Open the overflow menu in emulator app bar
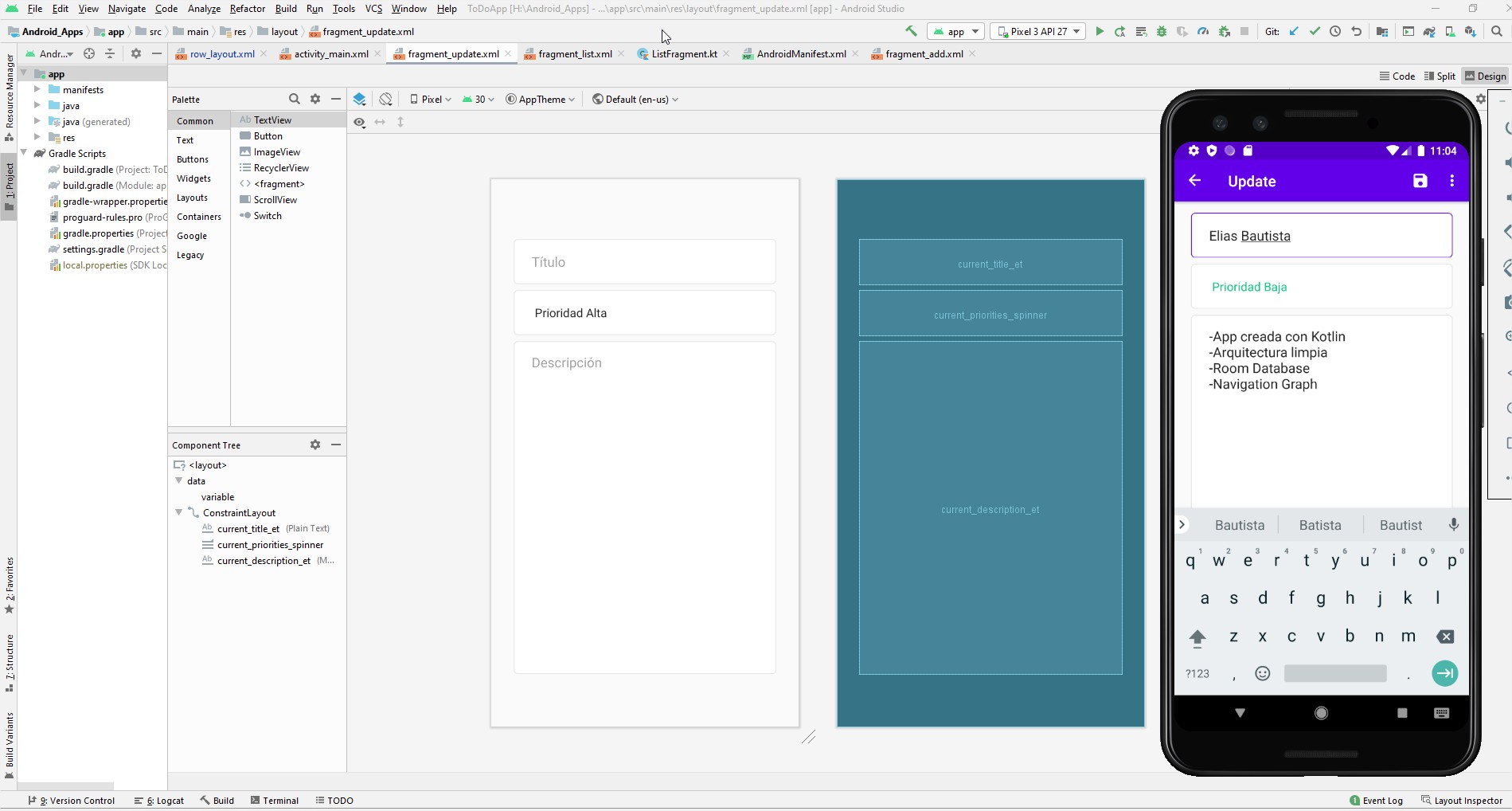The height and width of the screenshot is (811, 1512). tap(1452, 181)
